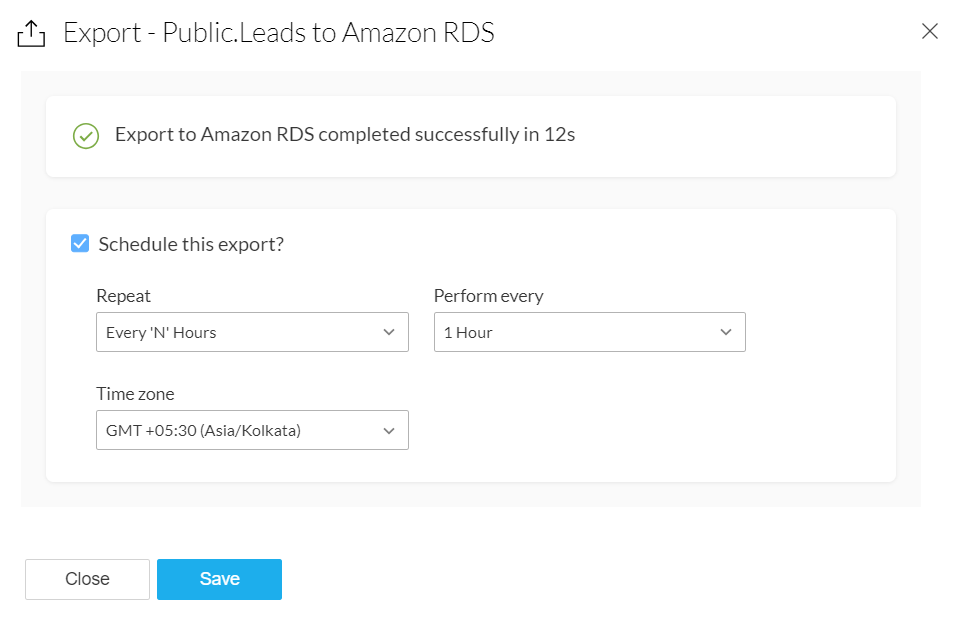Uncheck the Schedule this export checkbox
The width and height of the screenshot is (962, 643).
point(81,244)
